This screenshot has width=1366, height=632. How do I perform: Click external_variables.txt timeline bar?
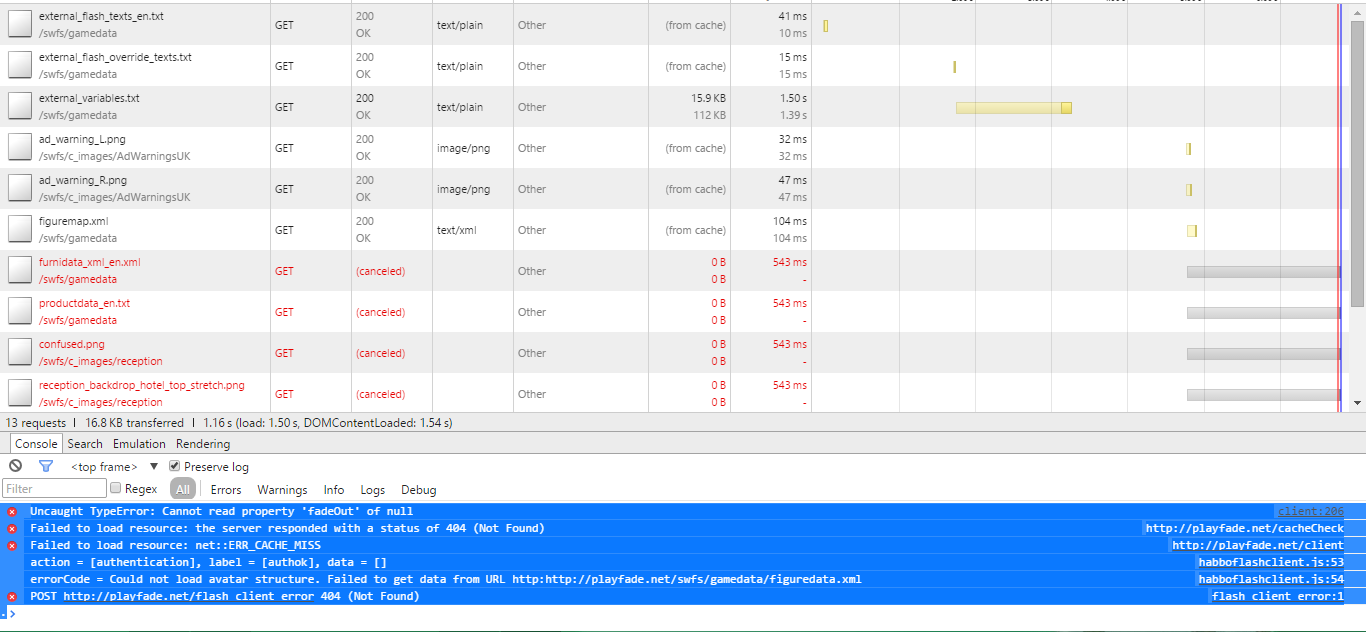click(1012, 107)
